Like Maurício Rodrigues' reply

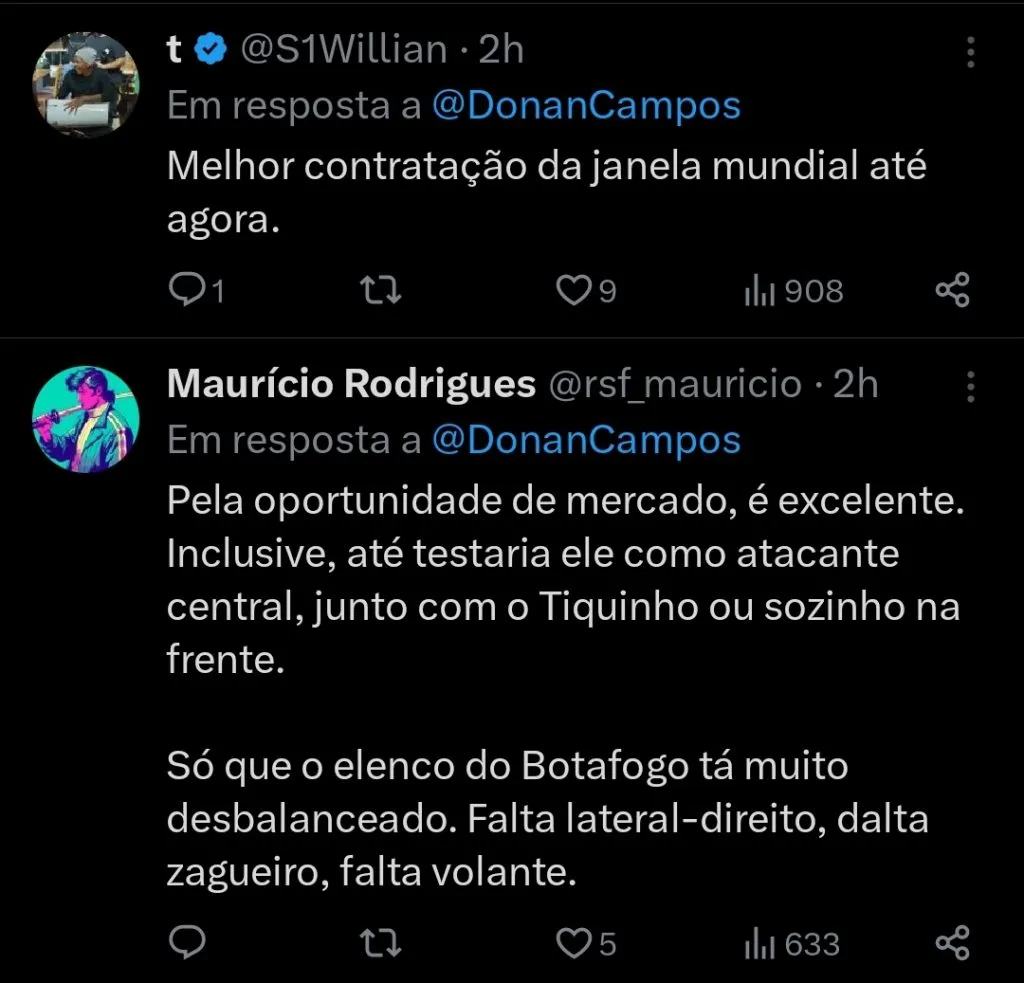coord(573,942)
